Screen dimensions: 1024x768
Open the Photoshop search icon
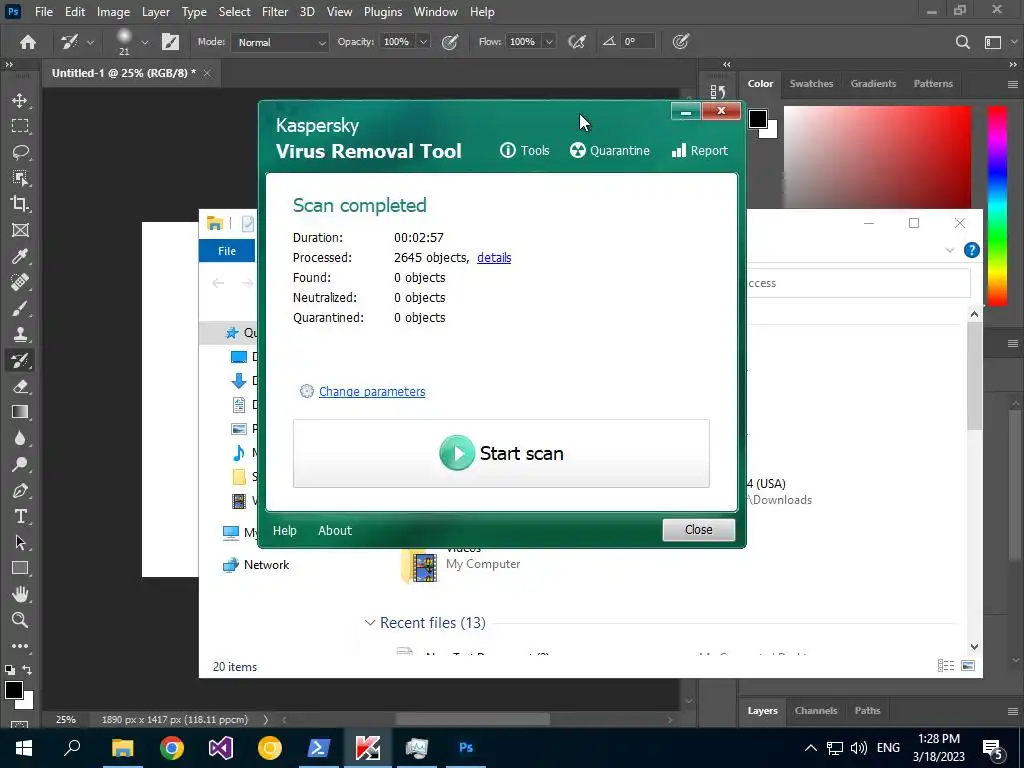coord(962,42)
